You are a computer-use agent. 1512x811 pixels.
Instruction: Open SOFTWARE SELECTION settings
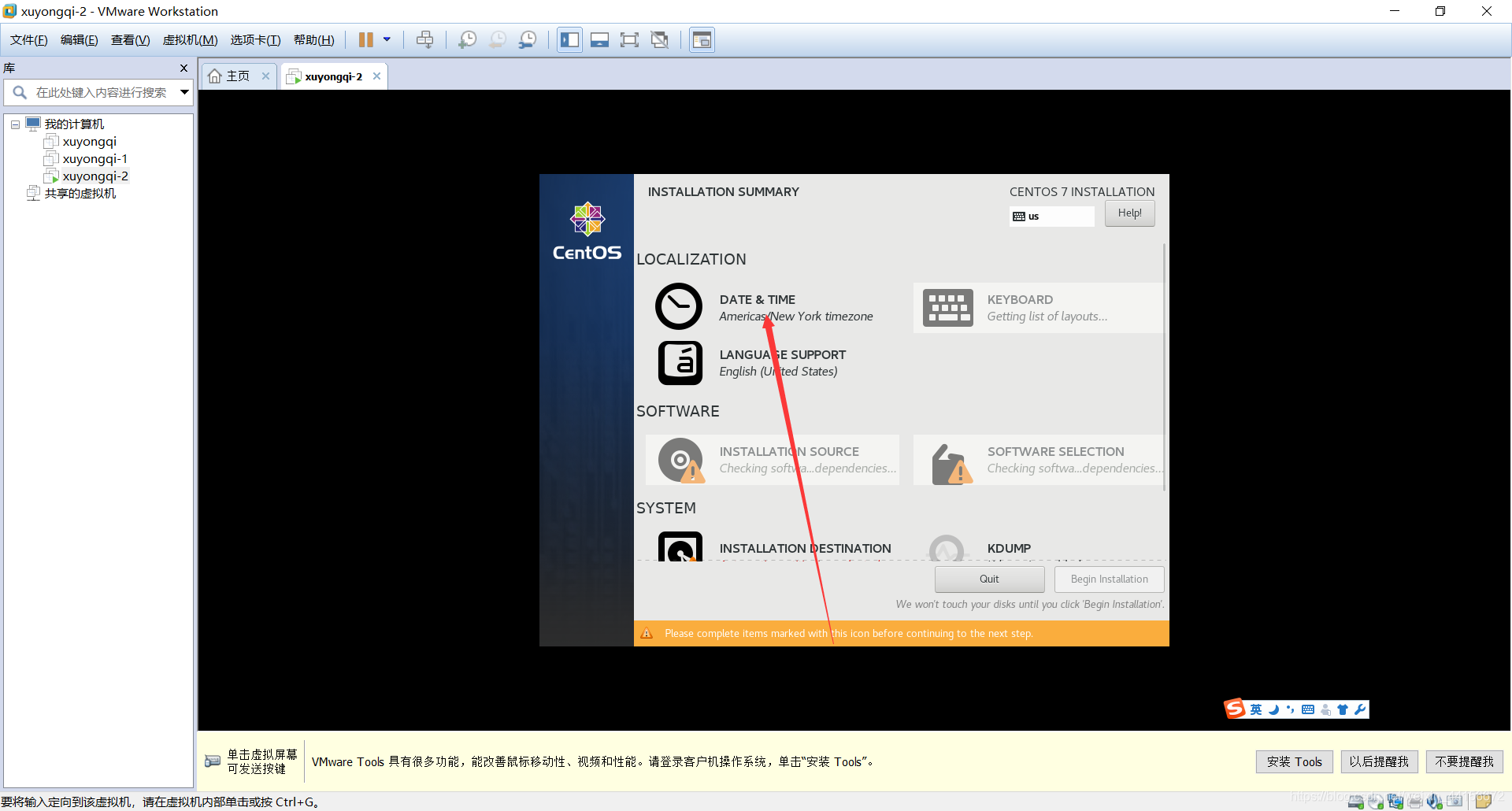1038,460
